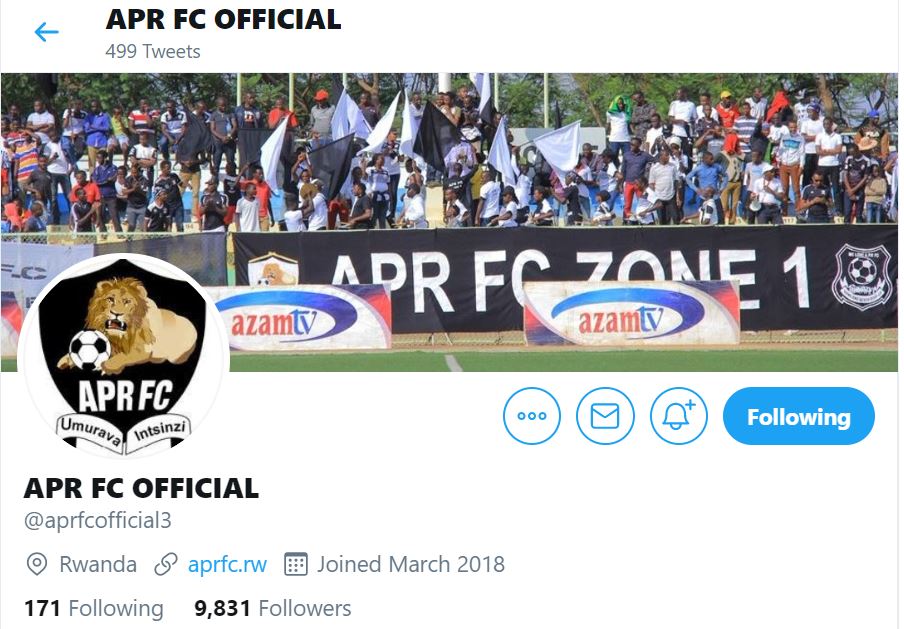Click the 499 Tweets count text
The image size is (904, 629).
[153, 51]
